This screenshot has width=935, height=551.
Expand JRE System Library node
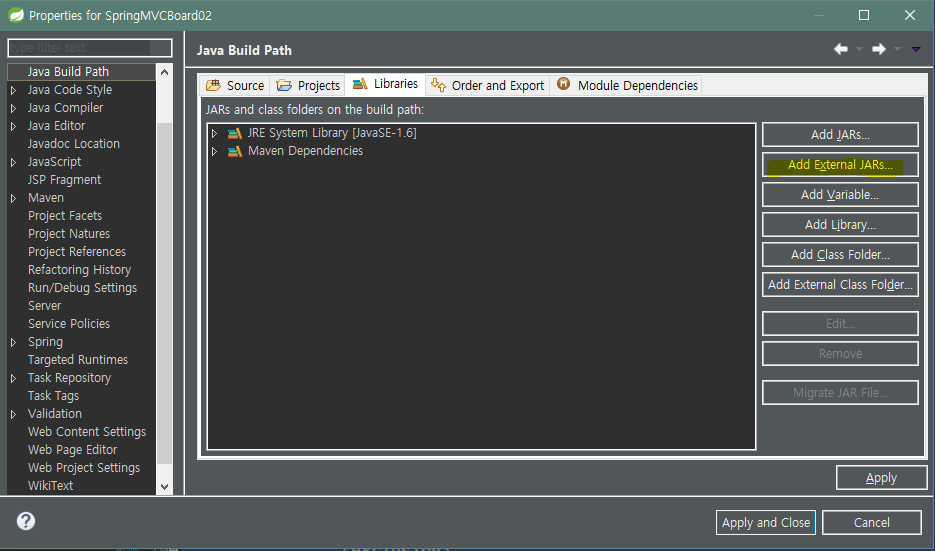point(215,133)
